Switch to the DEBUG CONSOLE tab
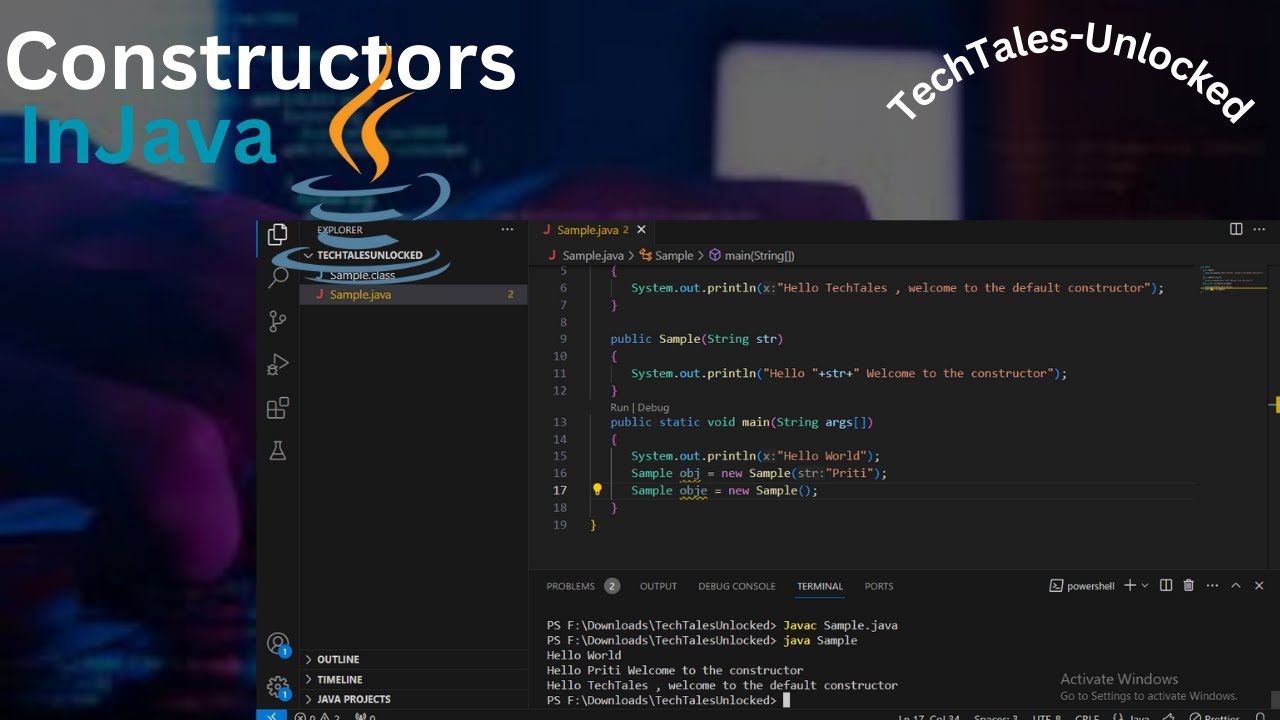This screenshot has height=720, width=1280. point(737,586)
